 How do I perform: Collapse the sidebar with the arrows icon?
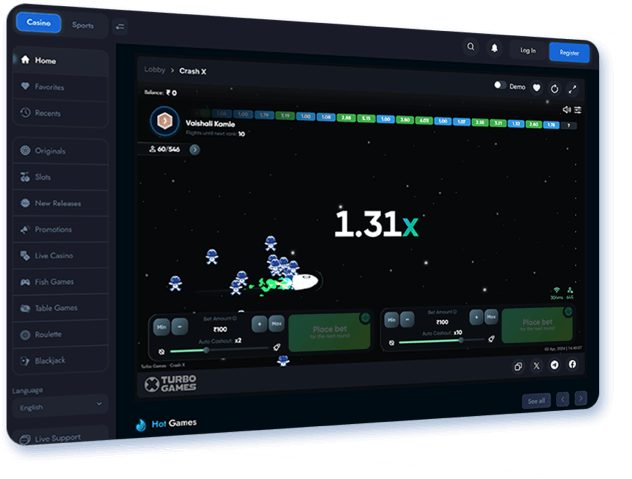(120, 27)
